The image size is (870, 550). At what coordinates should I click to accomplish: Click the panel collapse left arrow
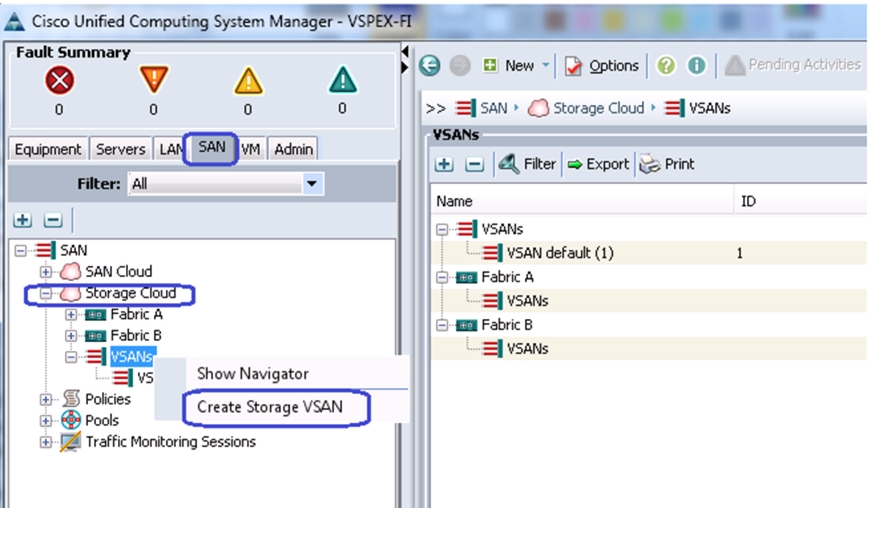[405, 52]
